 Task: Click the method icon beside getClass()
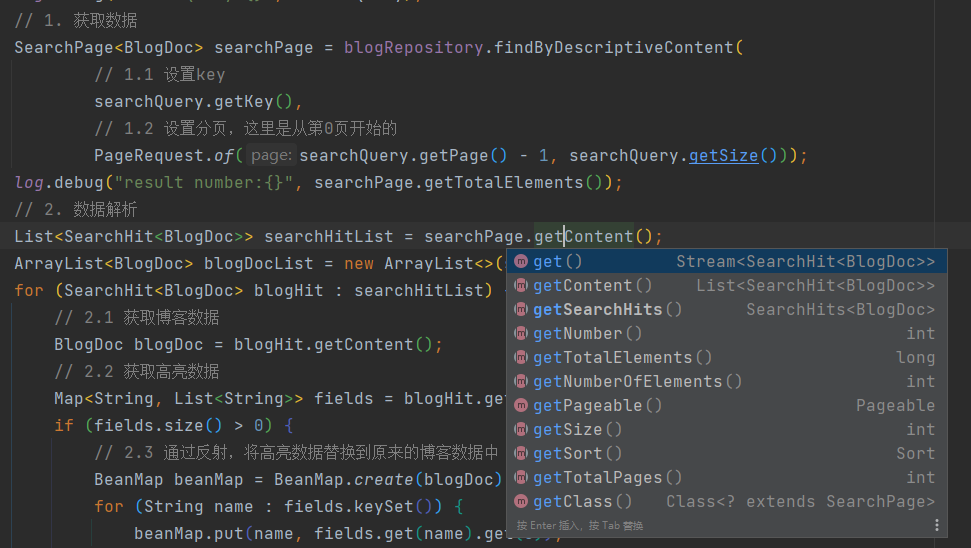coord(521,502)
